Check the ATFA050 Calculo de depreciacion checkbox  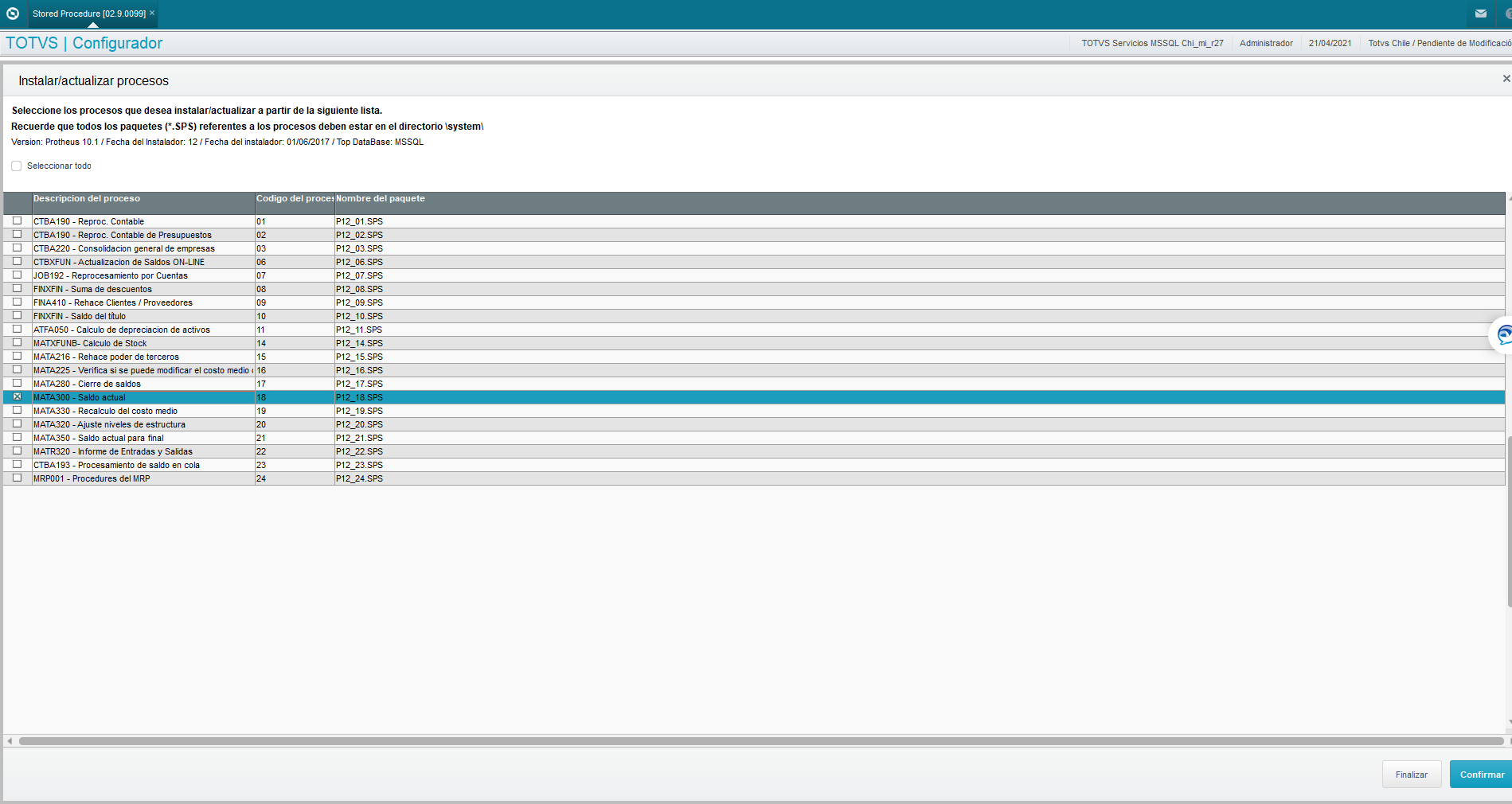[17, 329]
